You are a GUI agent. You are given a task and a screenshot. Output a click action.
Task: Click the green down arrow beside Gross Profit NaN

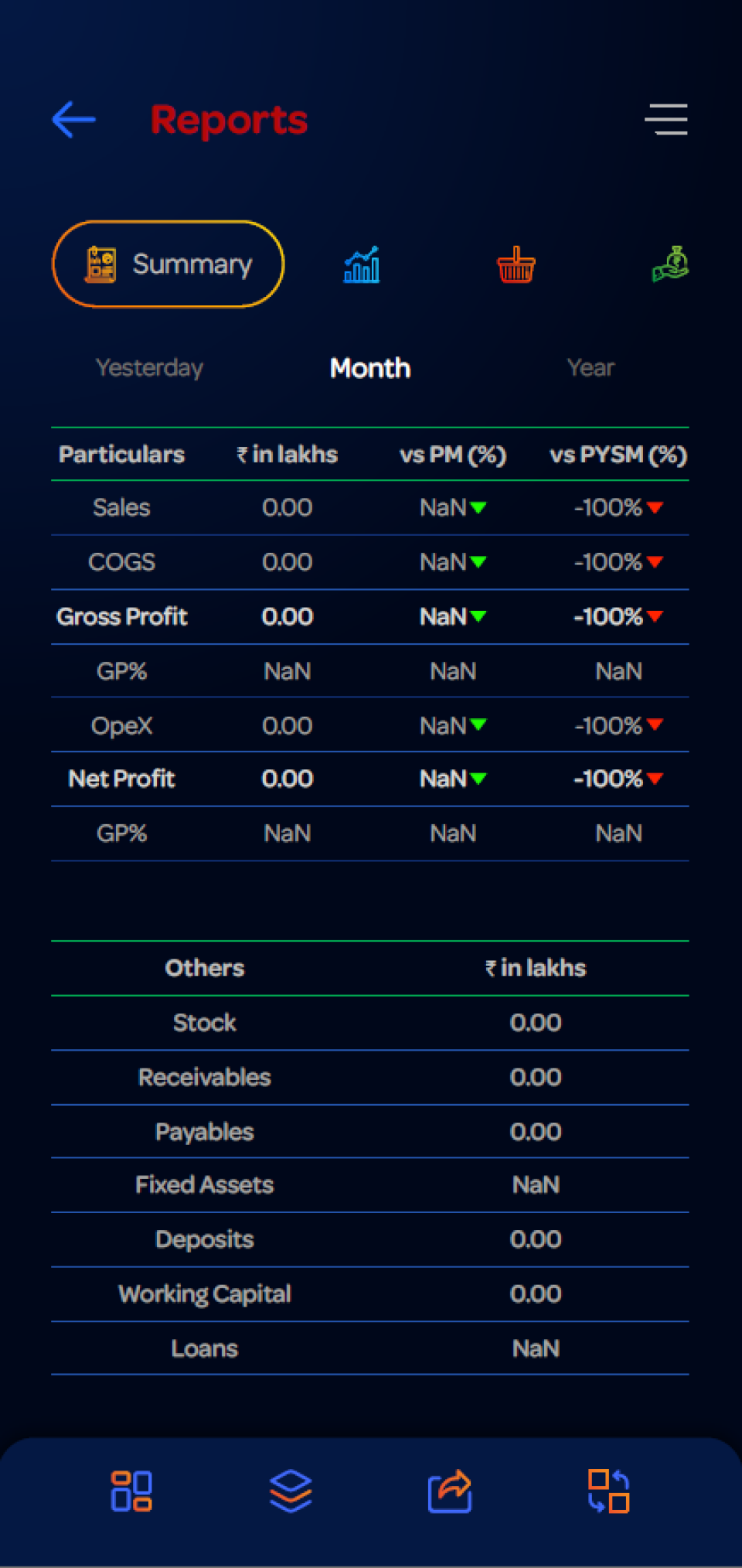(x=480, y=617)
